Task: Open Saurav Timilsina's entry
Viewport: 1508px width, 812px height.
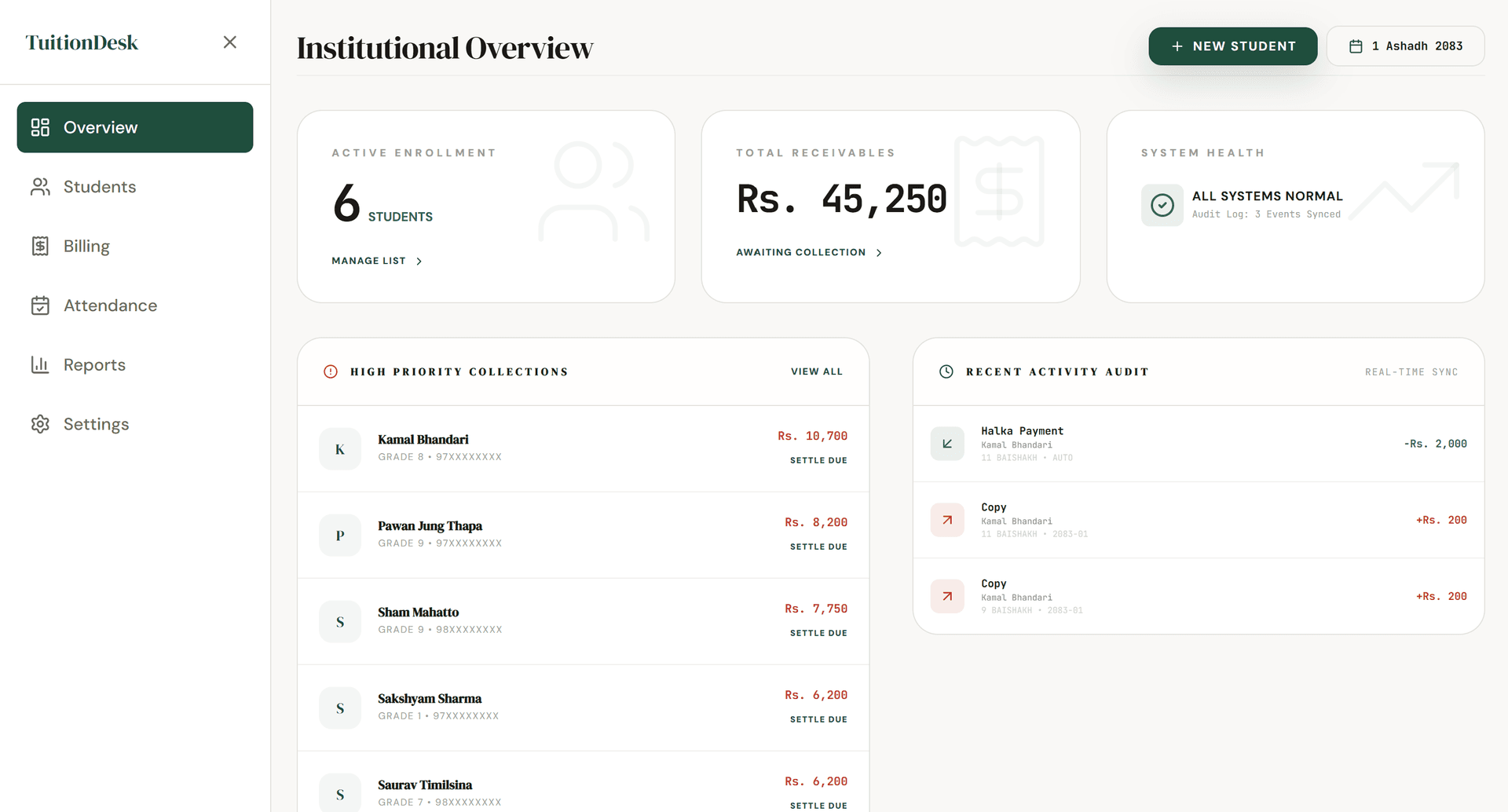Action: [583, 782]
